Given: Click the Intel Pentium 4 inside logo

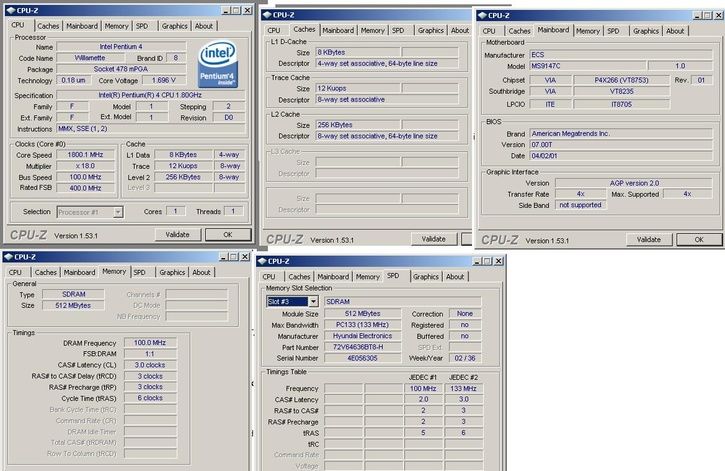Looking at the screenshot, I should [219, 62].
